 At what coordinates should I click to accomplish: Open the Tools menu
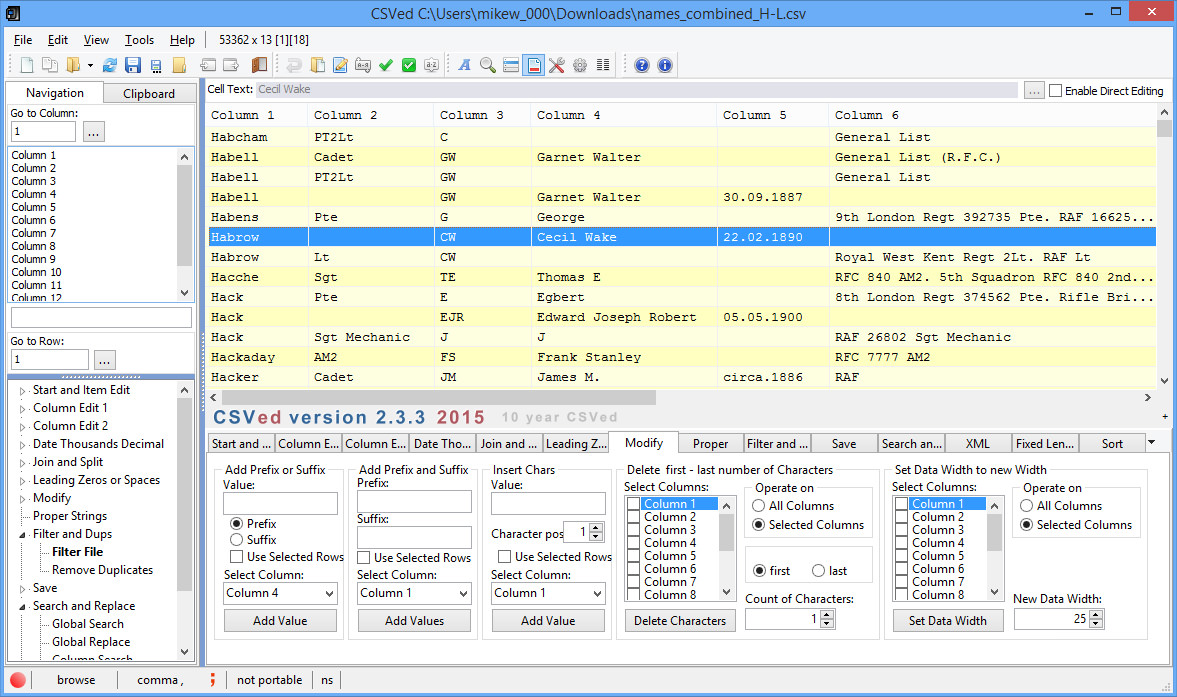coord(139,40)
